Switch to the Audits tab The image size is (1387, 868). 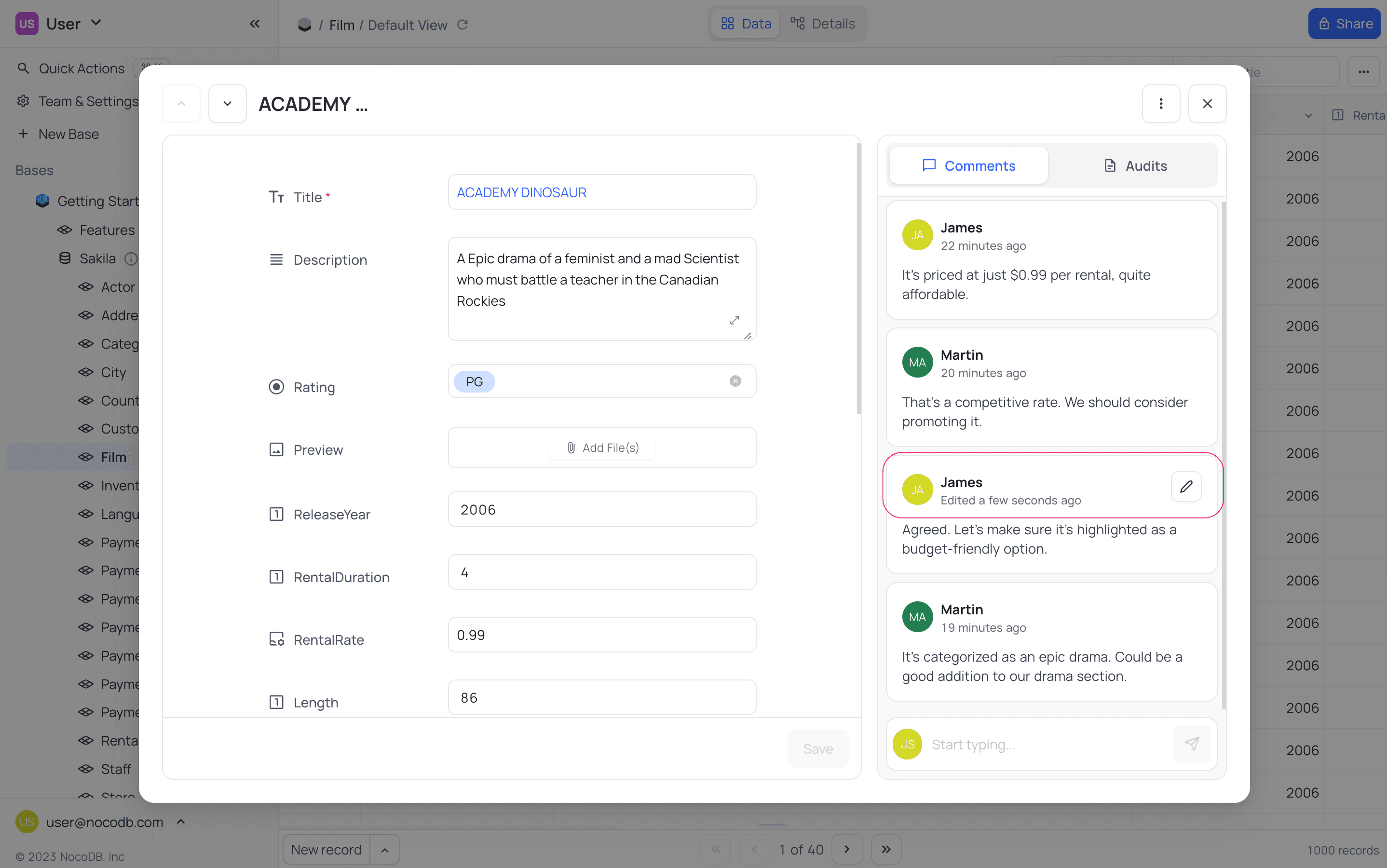(x=1135, y=166)
